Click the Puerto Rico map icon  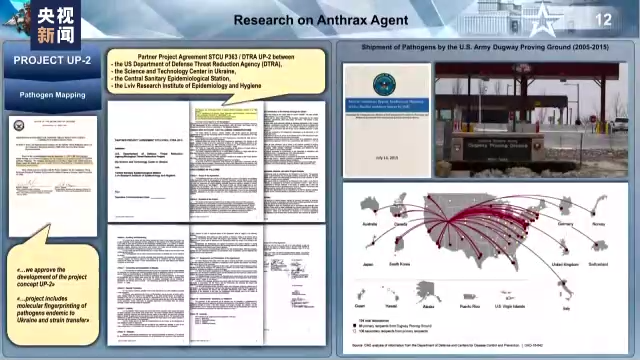point(470,296)
